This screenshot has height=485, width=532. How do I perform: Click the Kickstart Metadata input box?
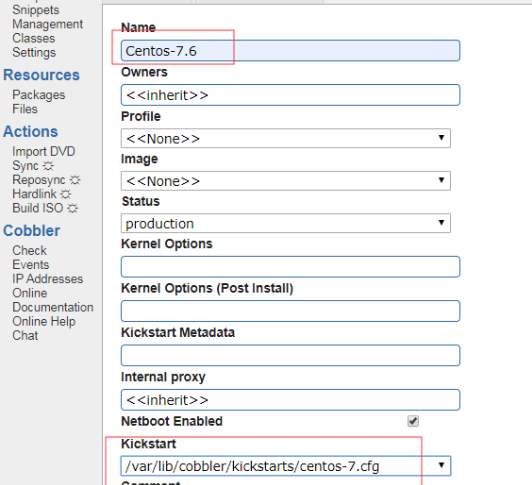point(290,355)
